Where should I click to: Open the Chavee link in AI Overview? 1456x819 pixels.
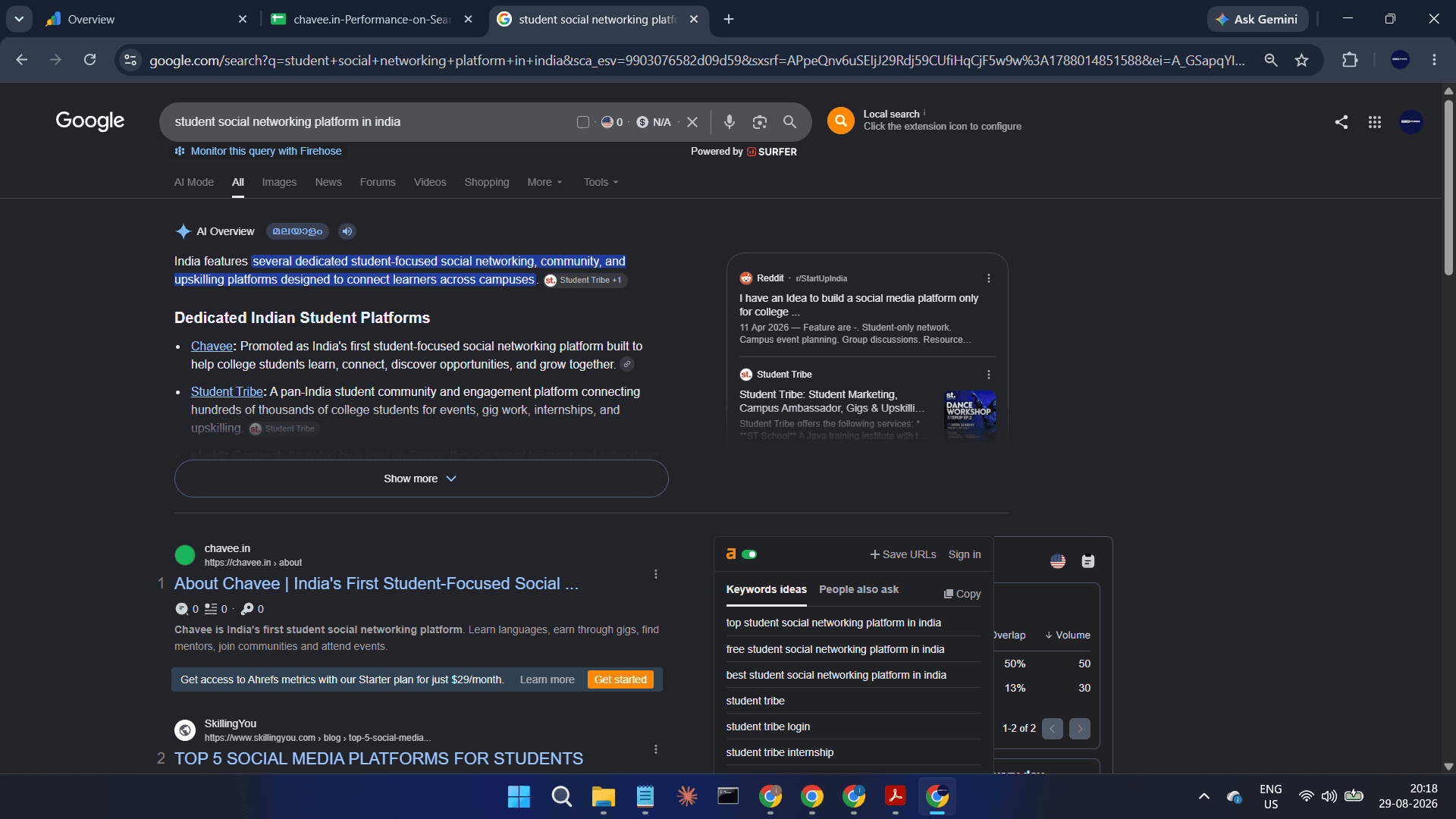pos(212,346)
